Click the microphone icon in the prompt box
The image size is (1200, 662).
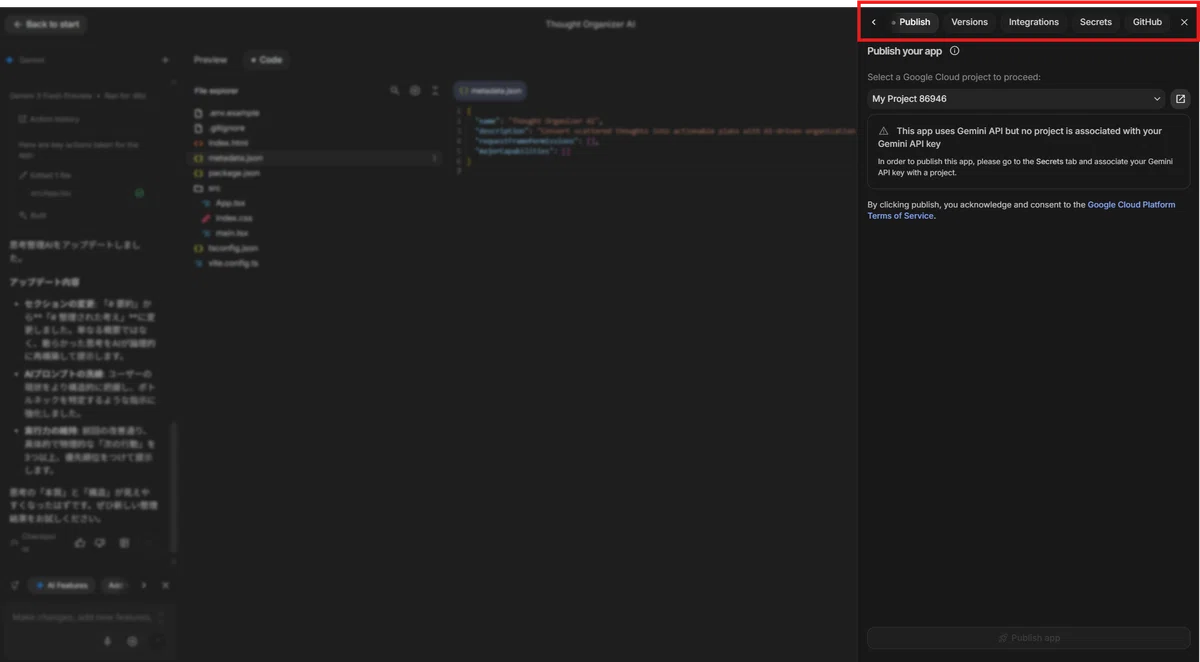[107, 642]
